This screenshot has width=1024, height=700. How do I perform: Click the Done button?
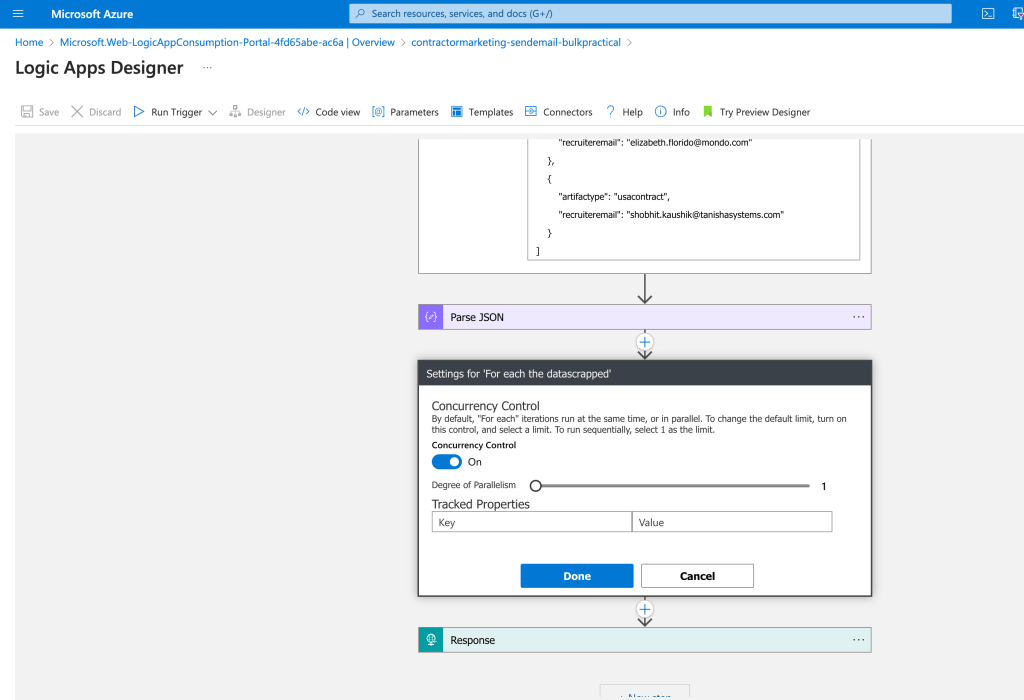pyautogui.click(x=577, y=576)
